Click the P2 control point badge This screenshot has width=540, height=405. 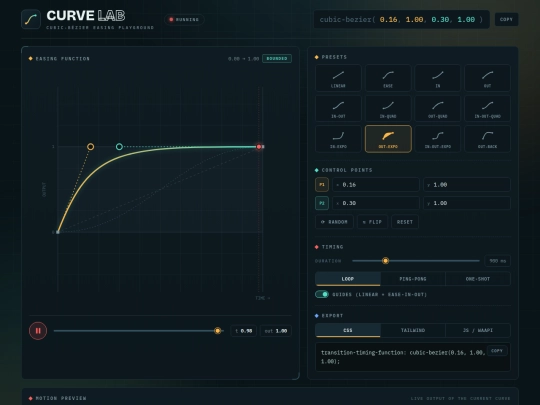[322, 203]
